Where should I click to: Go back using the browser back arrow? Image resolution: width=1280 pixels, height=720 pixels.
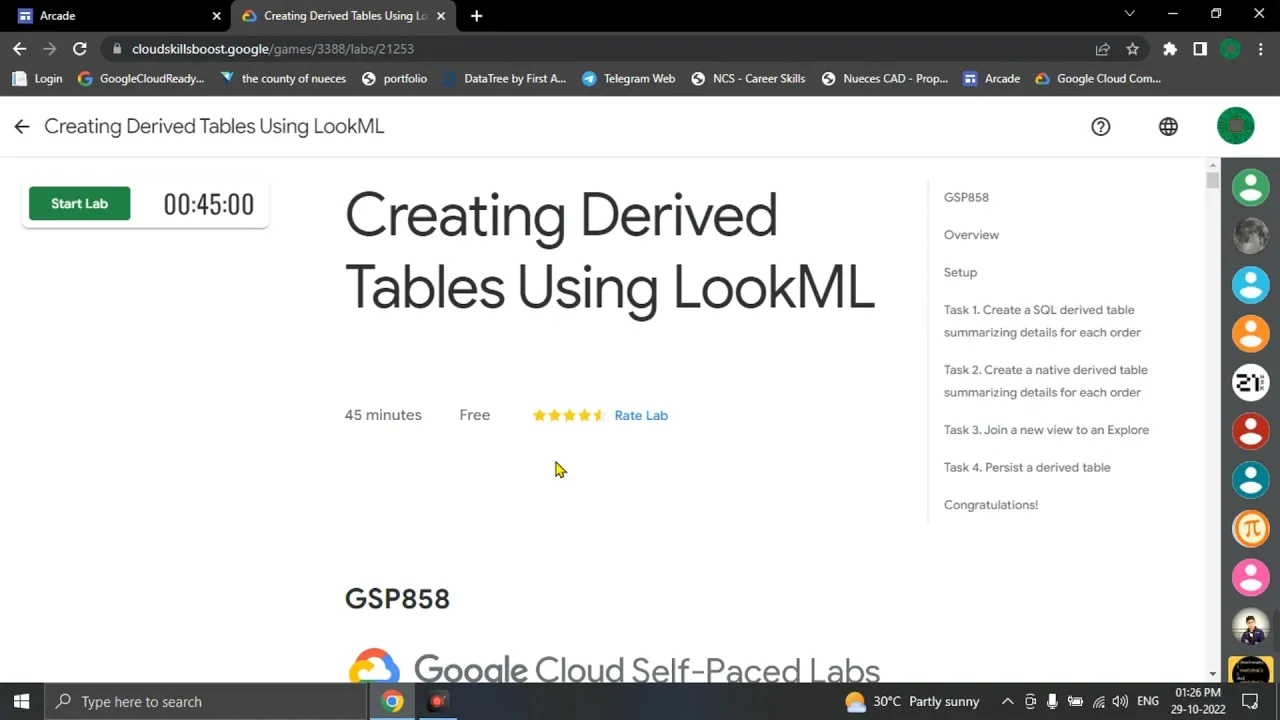point(19,48)
